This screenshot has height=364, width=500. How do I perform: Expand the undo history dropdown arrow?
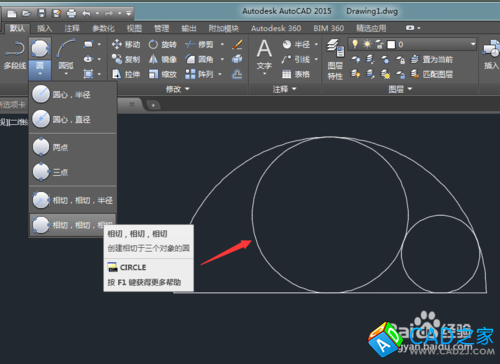(97, 14)
